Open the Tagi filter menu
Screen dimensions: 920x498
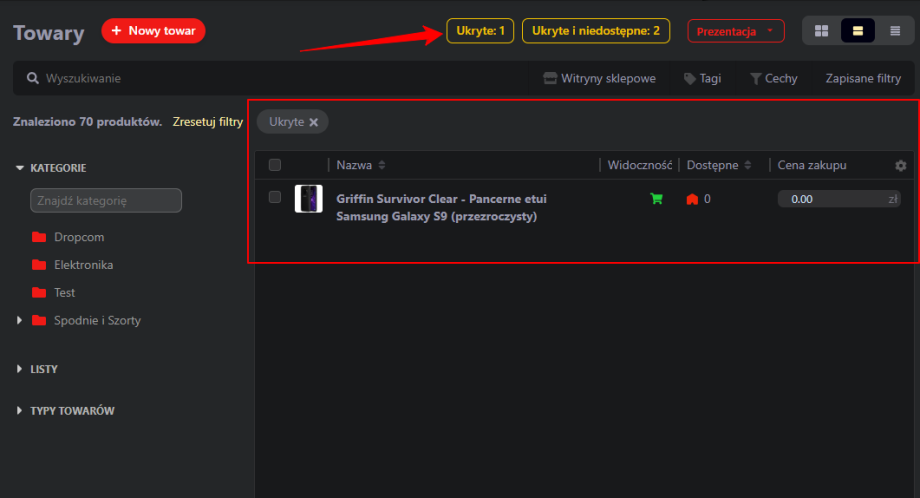pyautogui.click(x=703, y=78)
